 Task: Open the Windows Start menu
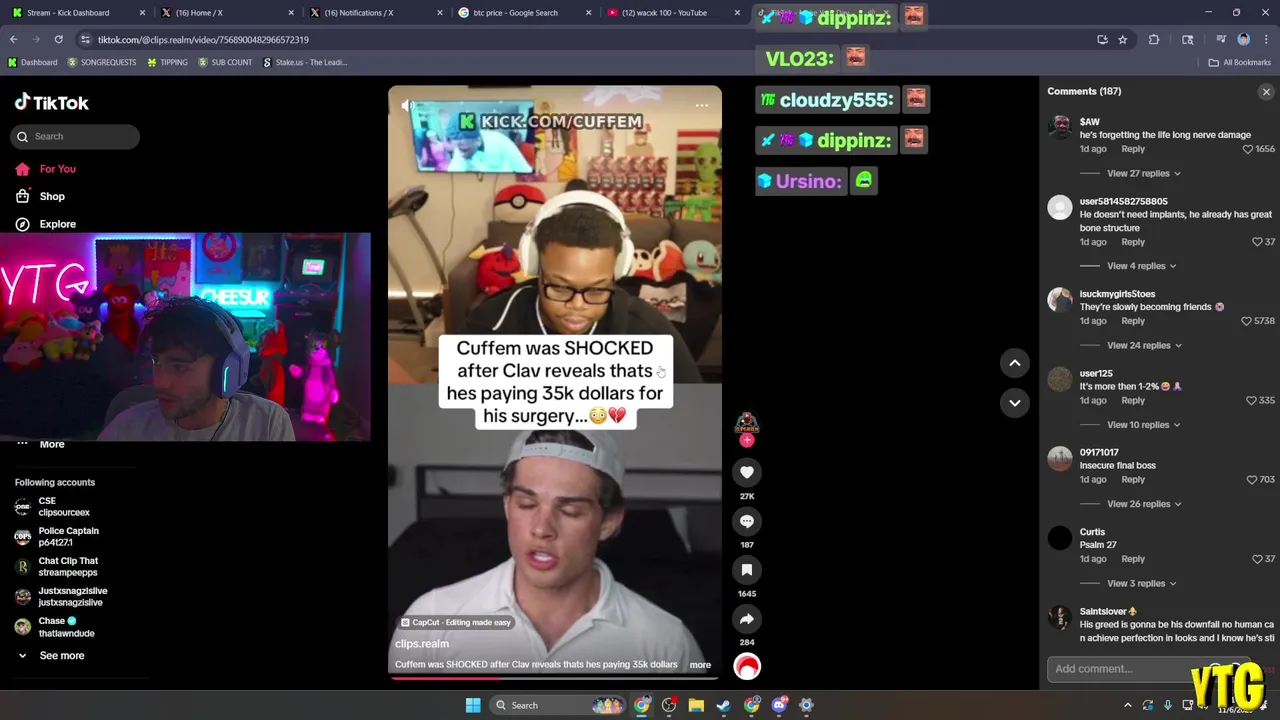click(473, 705)
